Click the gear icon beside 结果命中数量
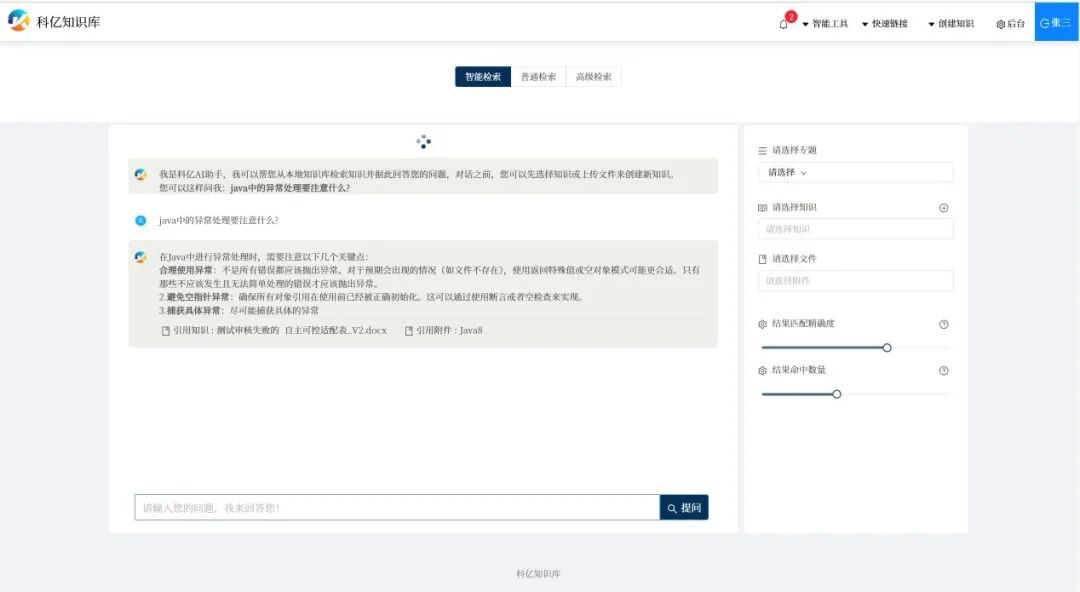The height and width of the screenshot is (592, 1080). point(761,370)
